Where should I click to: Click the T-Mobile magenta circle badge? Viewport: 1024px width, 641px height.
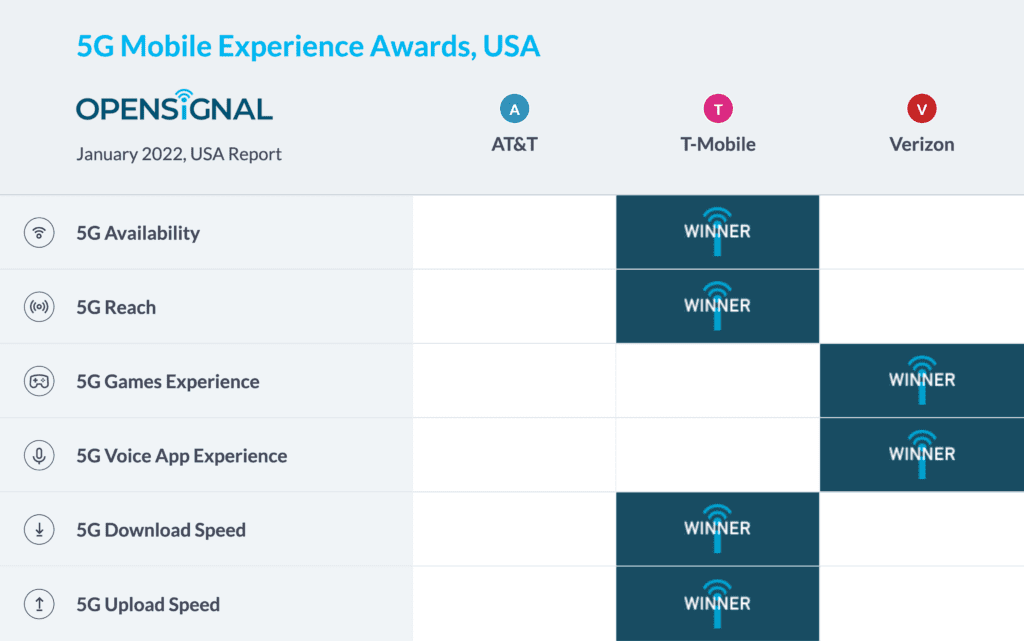(x=718, y=109)
